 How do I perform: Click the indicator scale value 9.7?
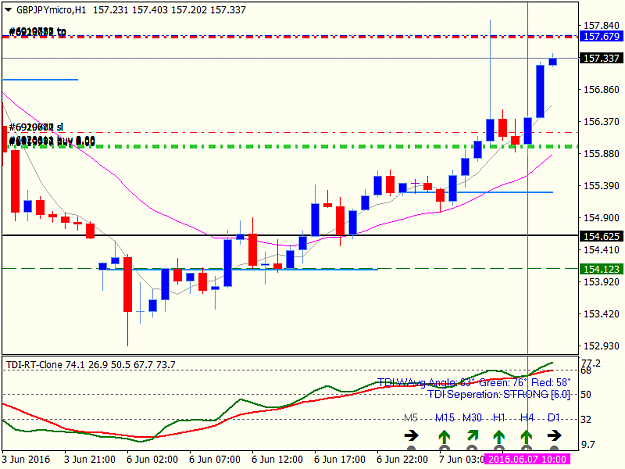[x=588, y=445]
